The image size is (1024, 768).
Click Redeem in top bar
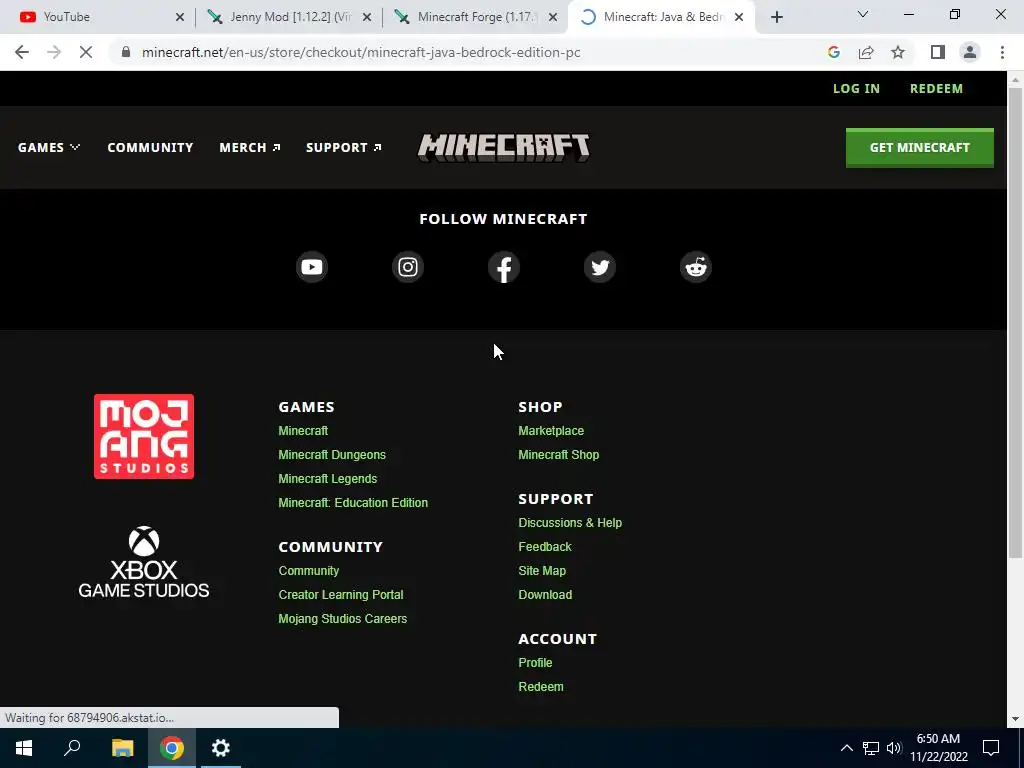point(936,89)
